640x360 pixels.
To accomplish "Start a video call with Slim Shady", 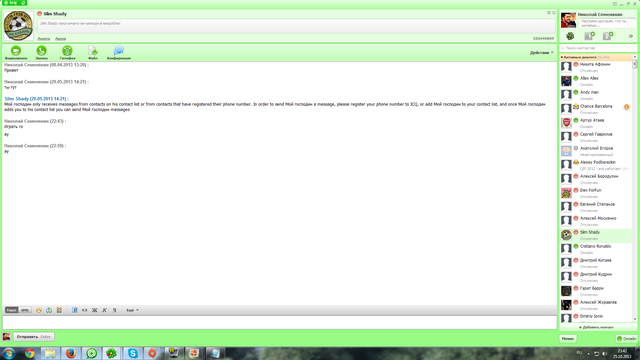I will 16,52.
